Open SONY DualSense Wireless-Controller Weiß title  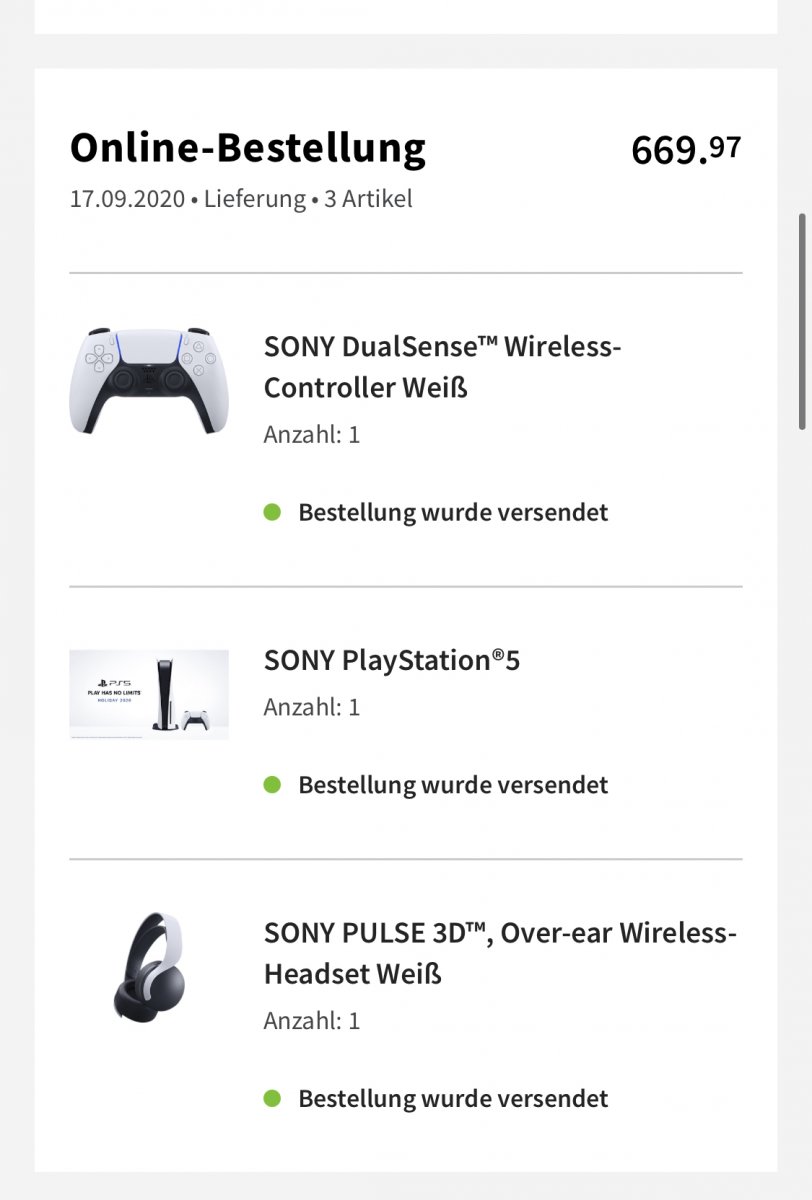tap(443, 367)
